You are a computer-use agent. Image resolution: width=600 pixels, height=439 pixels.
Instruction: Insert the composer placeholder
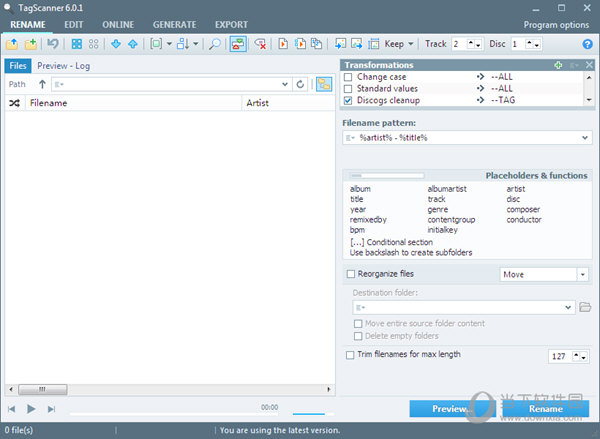[523, 210]
